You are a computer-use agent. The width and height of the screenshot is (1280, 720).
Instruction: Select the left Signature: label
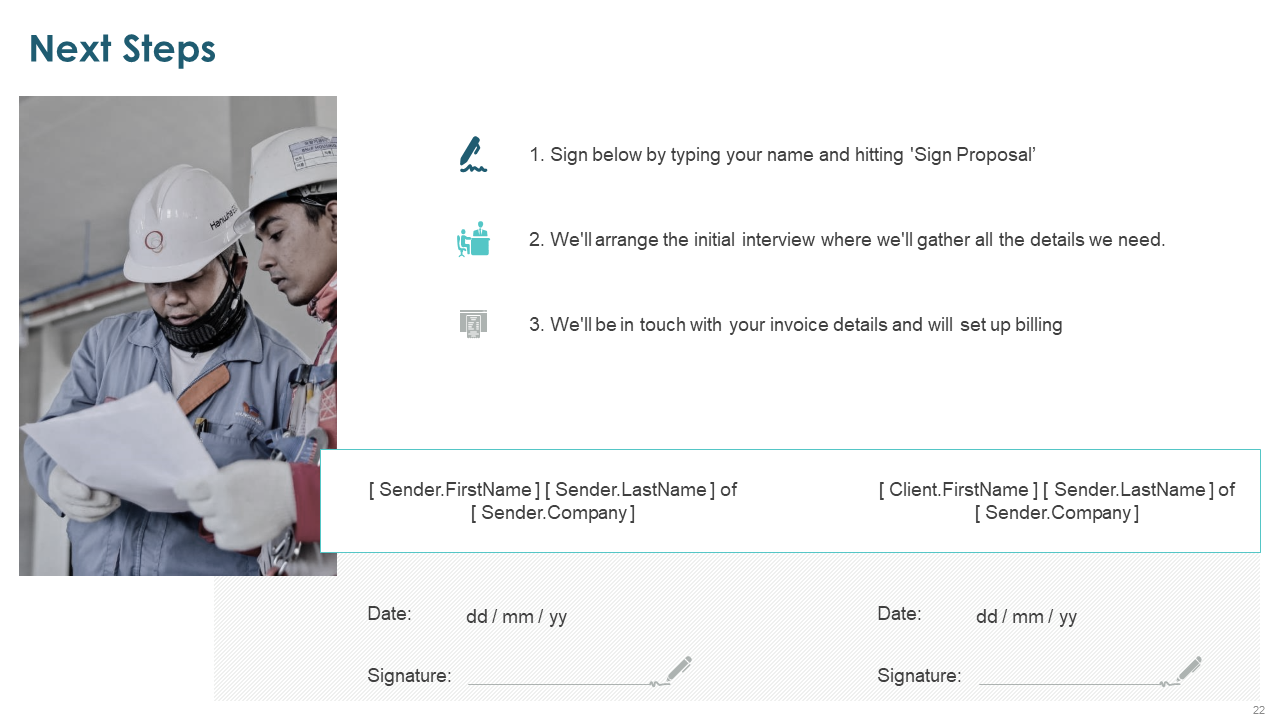409,676
